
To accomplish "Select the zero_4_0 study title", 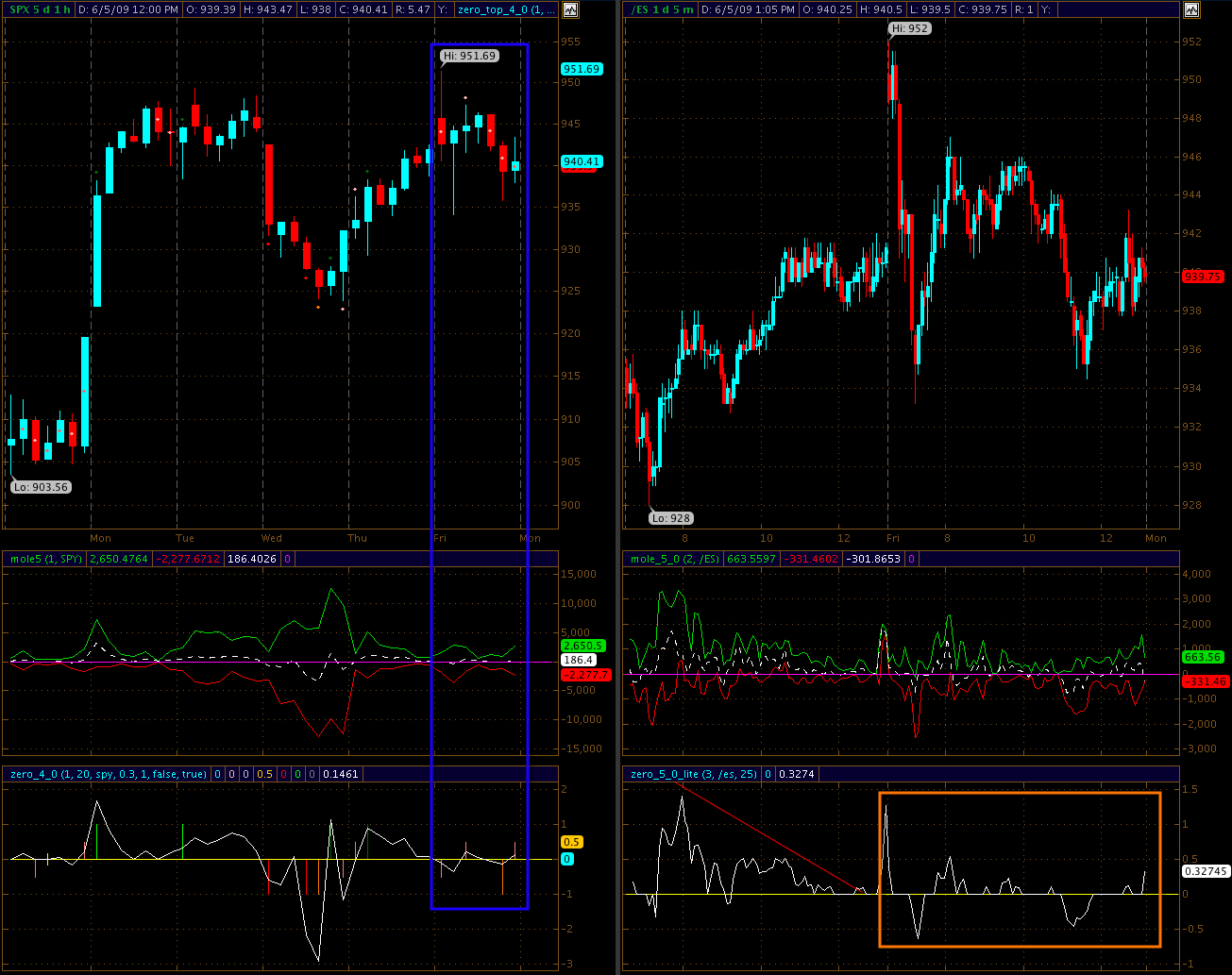I will click(x=107, y=774).
